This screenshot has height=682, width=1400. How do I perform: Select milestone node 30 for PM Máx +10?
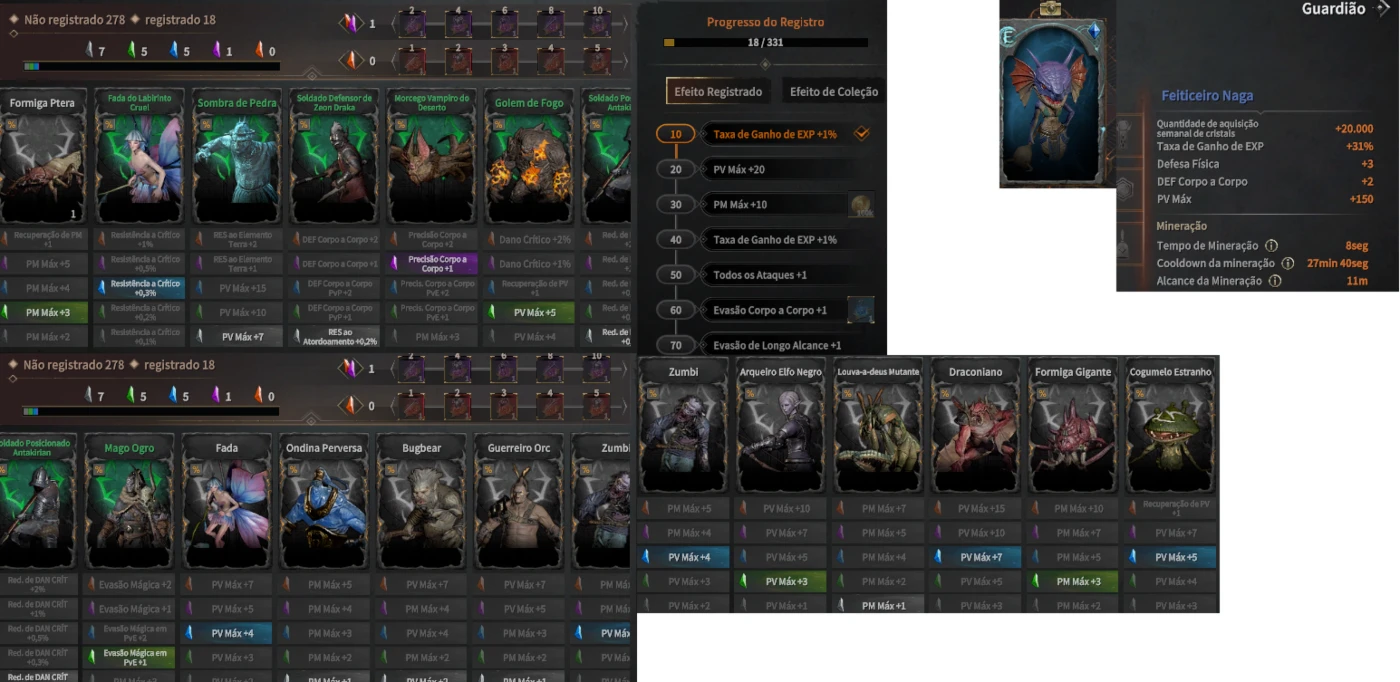(676, 205)
